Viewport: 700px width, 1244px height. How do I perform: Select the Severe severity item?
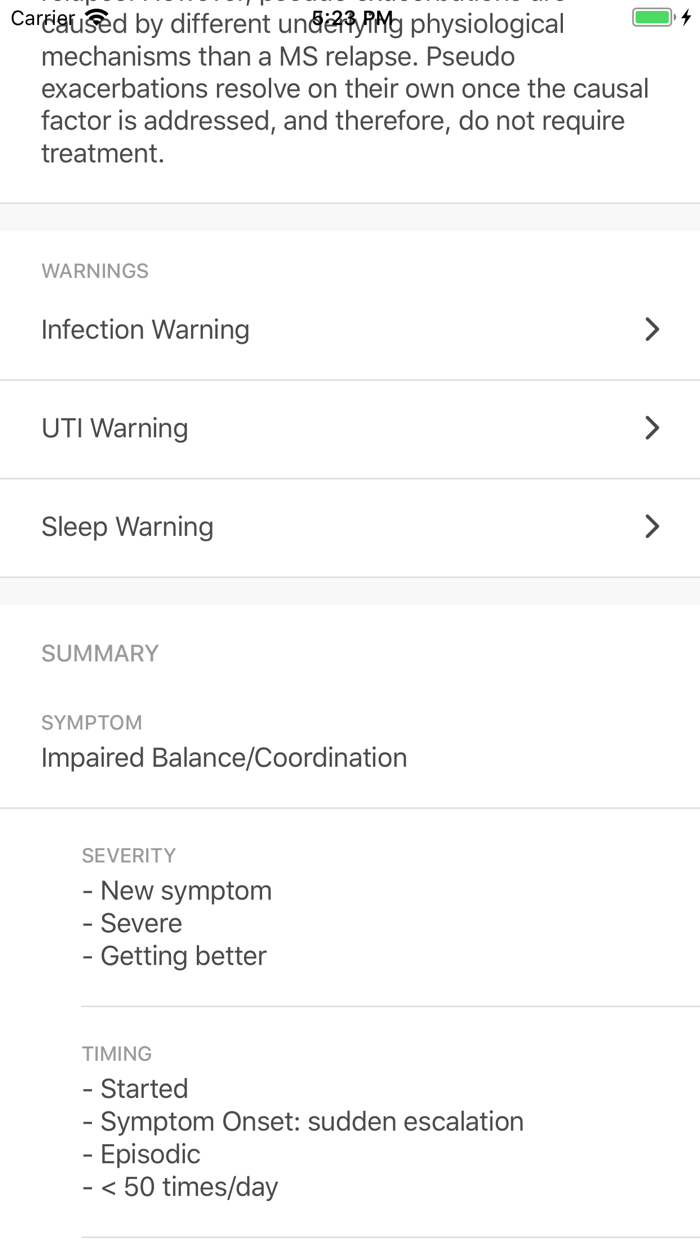point(140,922)
